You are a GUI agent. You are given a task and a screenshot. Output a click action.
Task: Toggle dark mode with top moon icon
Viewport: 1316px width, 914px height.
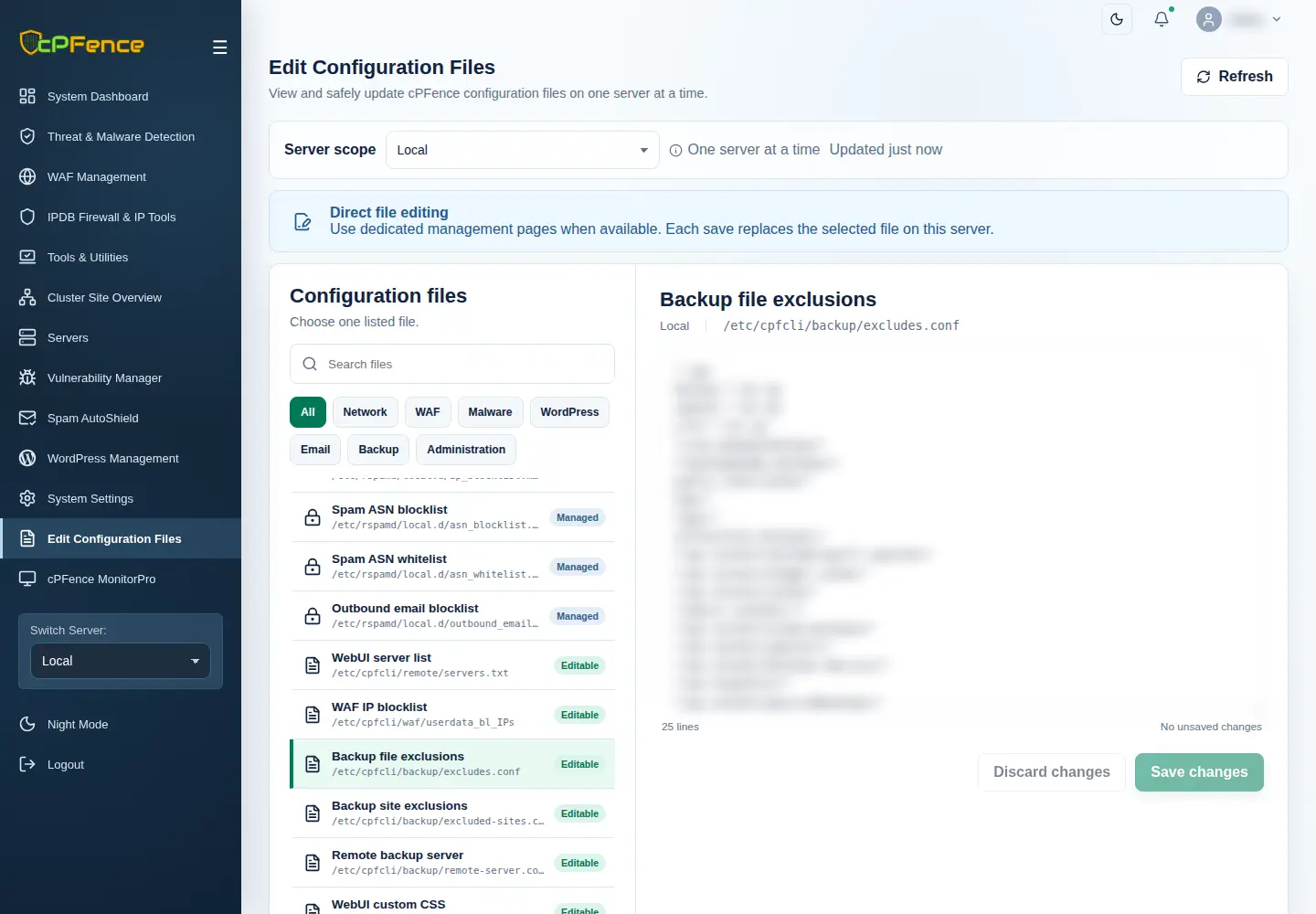click(x=1117, y=19)
